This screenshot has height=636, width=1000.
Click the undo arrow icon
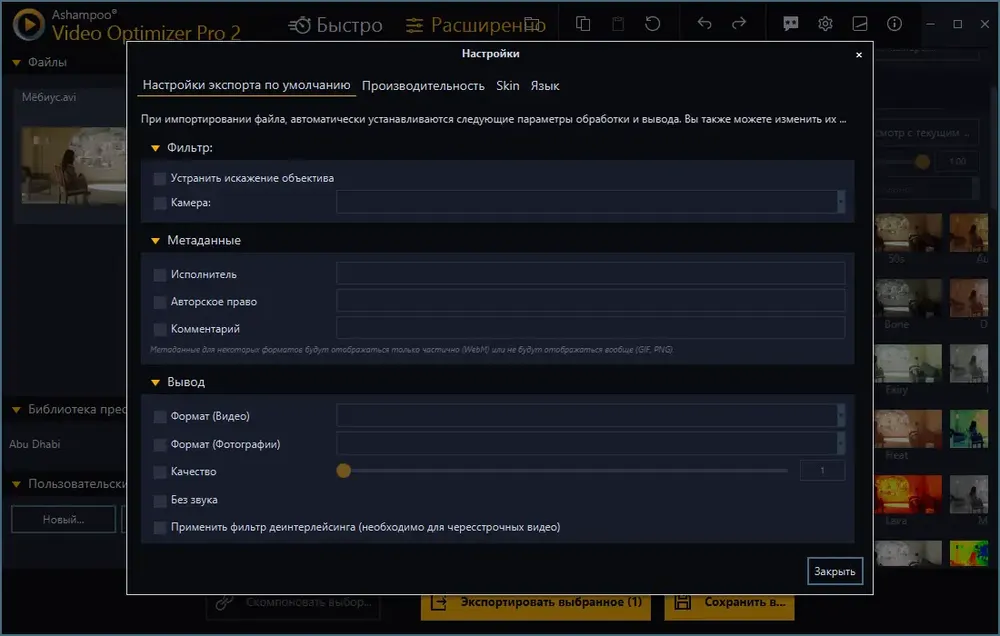pos(705,24)
